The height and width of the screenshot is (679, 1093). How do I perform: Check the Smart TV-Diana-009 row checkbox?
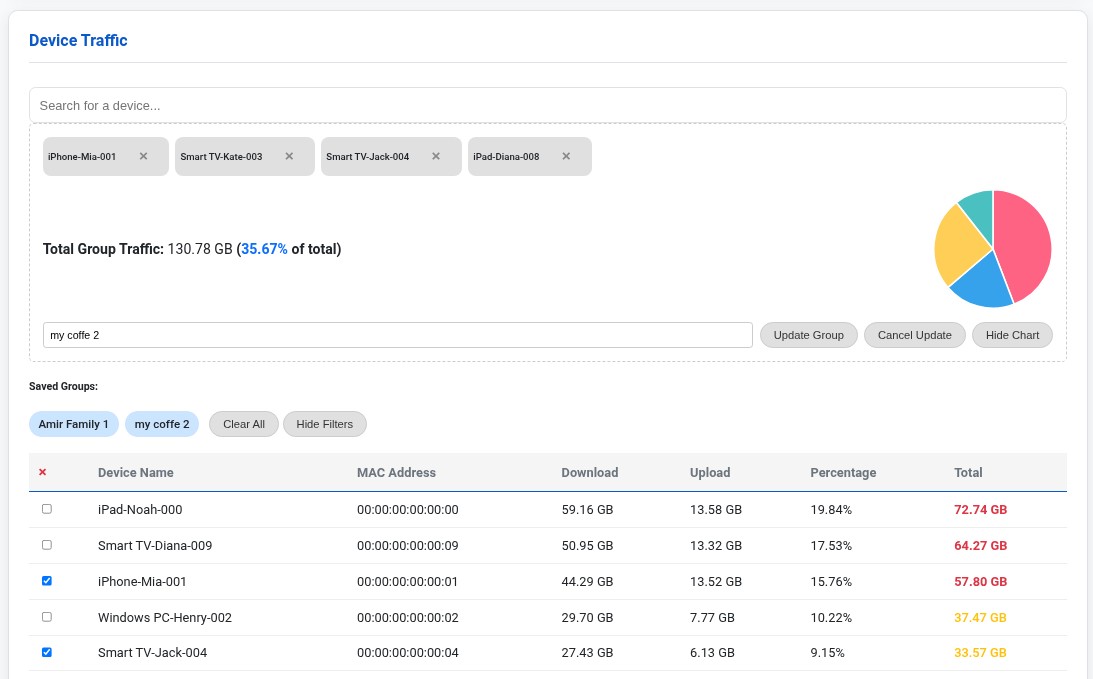(x=47, y=545)
